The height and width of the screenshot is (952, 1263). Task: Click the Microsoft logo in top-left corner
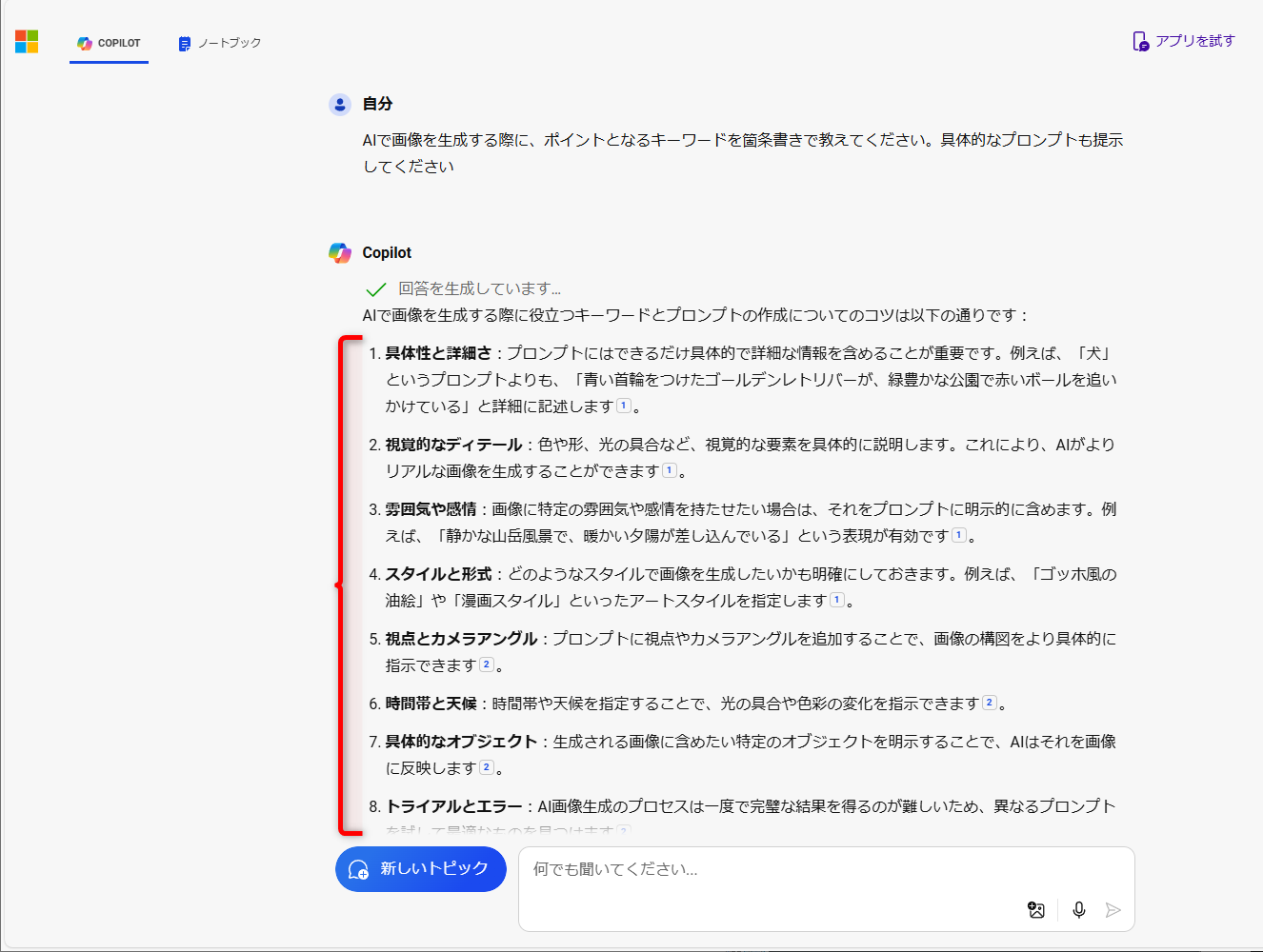tap(26, 41)
